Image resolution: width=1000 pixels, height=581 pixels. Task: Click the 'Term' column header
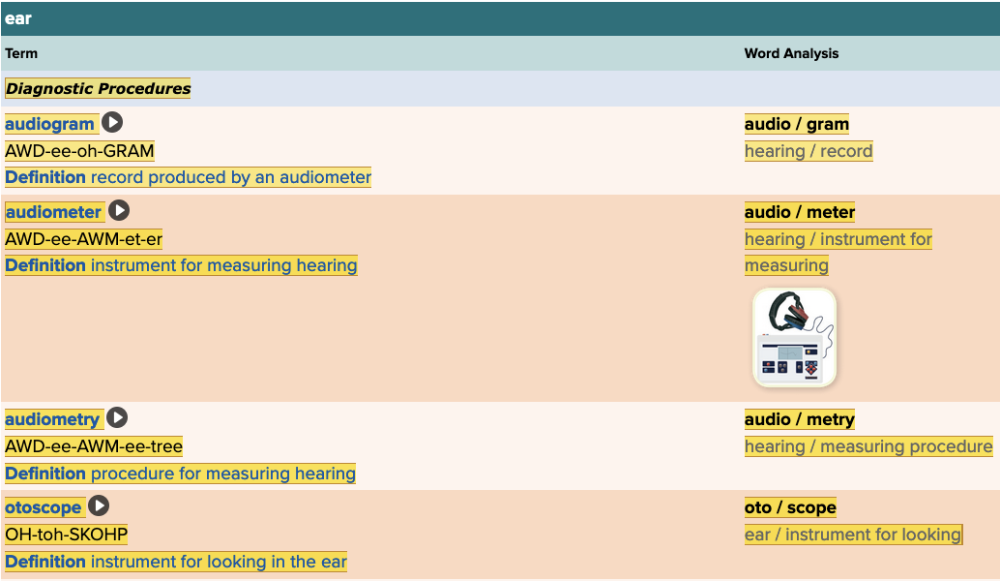[21, 53]
